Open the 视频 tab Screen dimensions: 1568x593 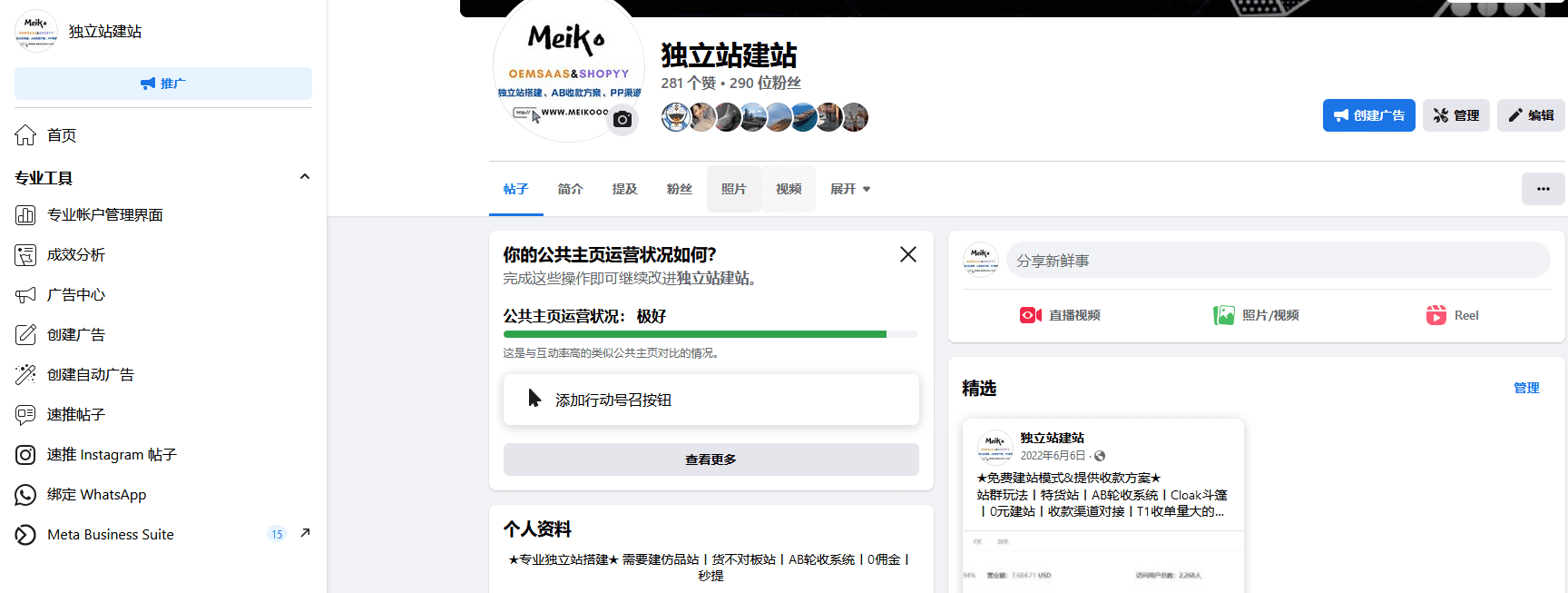click(x=789, y=189)
